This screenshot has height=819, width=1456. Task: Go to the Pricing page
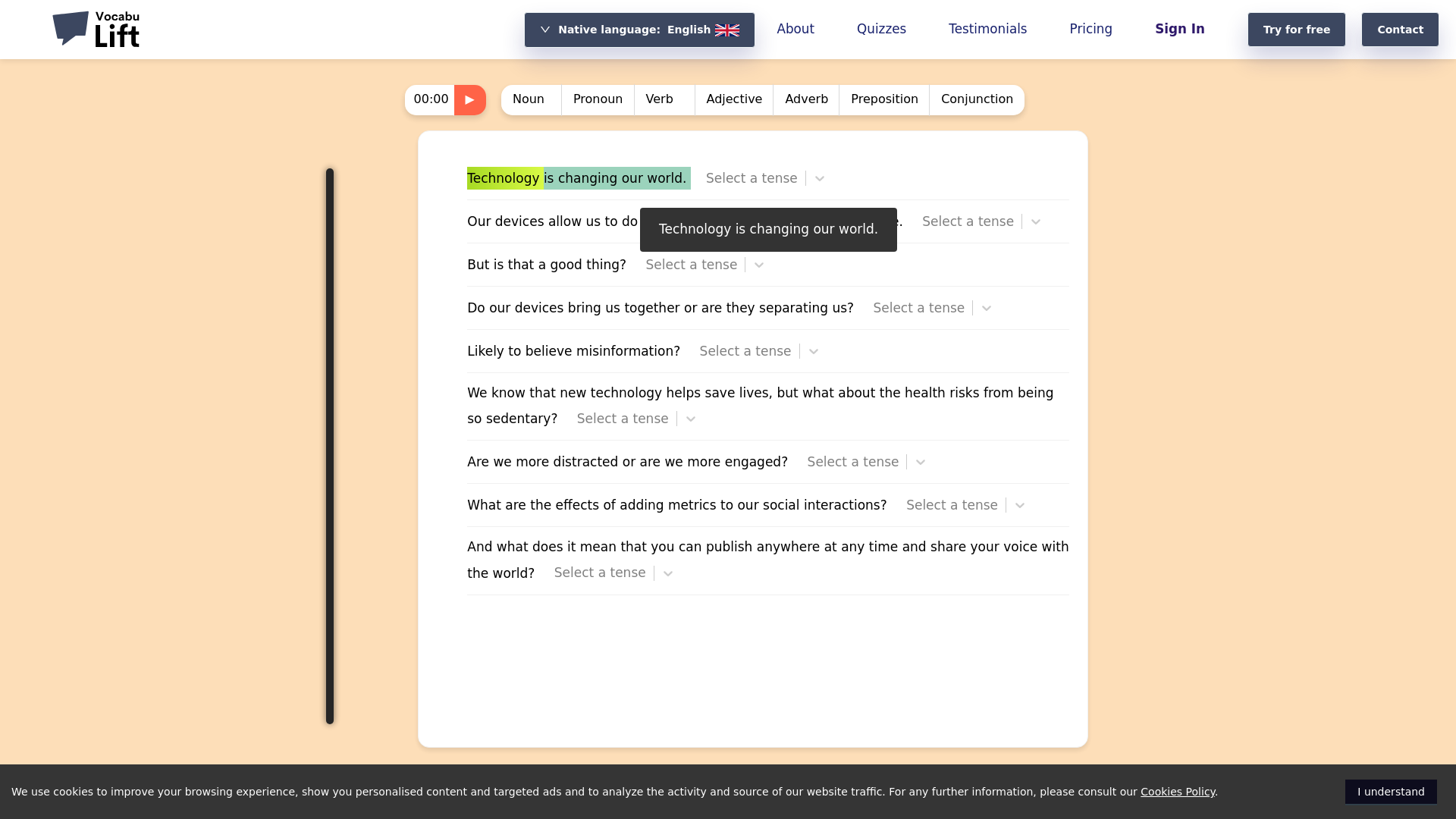pyautogui.click(x=1090, y=29)
